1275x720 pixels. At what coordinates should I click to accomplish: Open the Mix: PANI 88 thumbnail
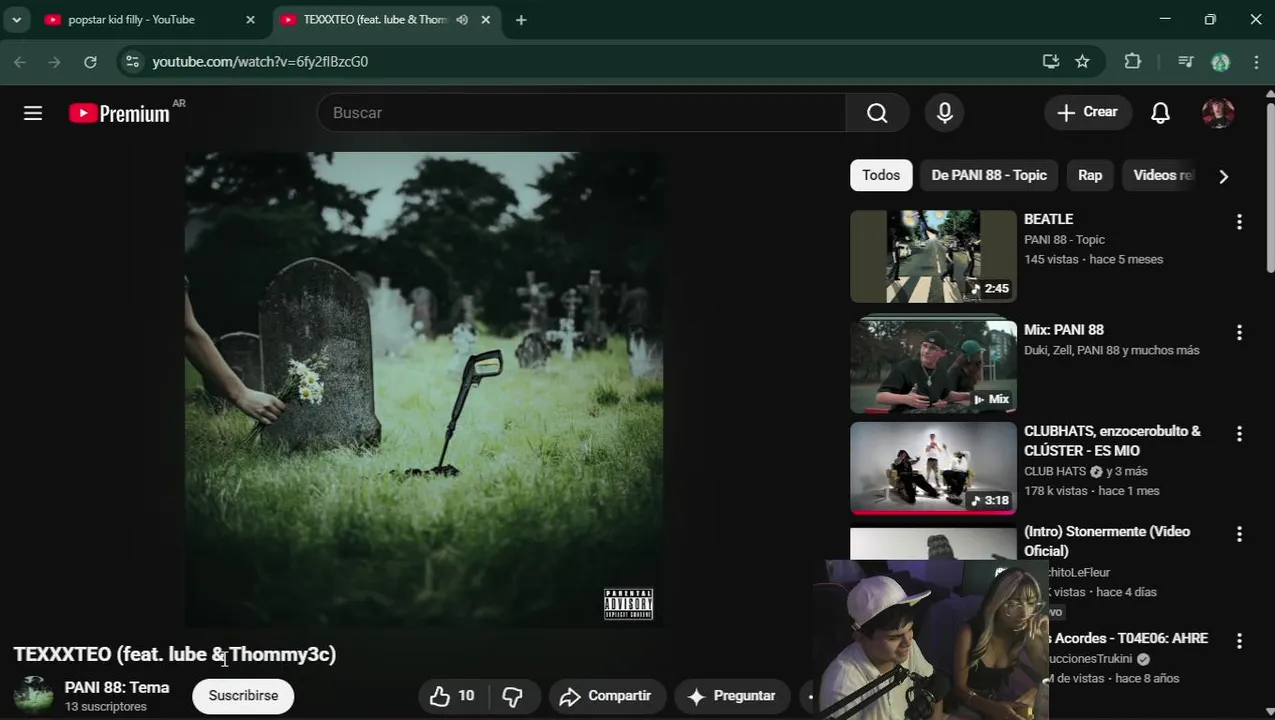(x=933, y=366)
